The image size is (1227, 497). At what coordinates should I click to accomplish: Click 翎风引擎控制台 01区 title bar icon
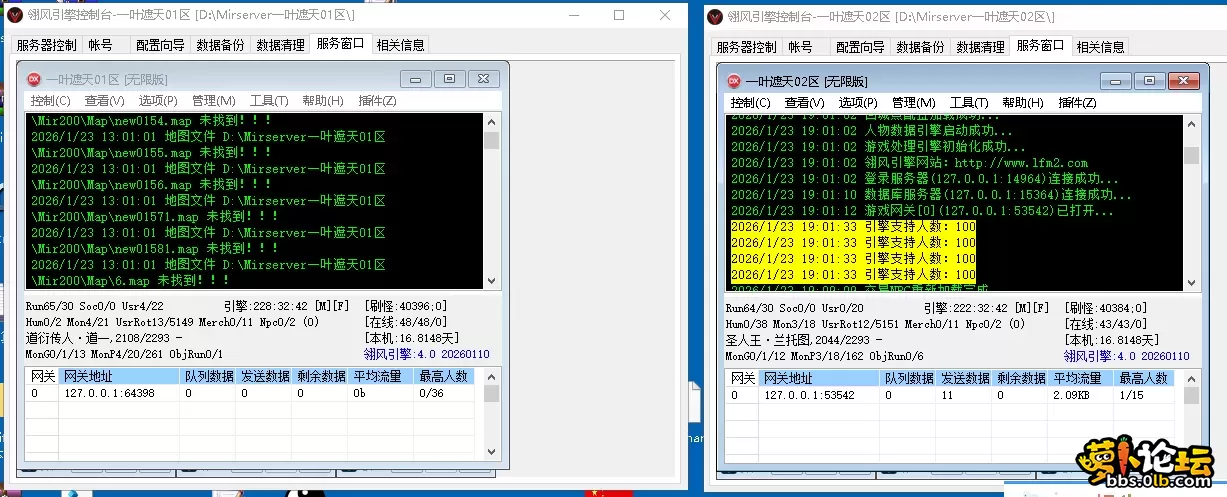14,15
